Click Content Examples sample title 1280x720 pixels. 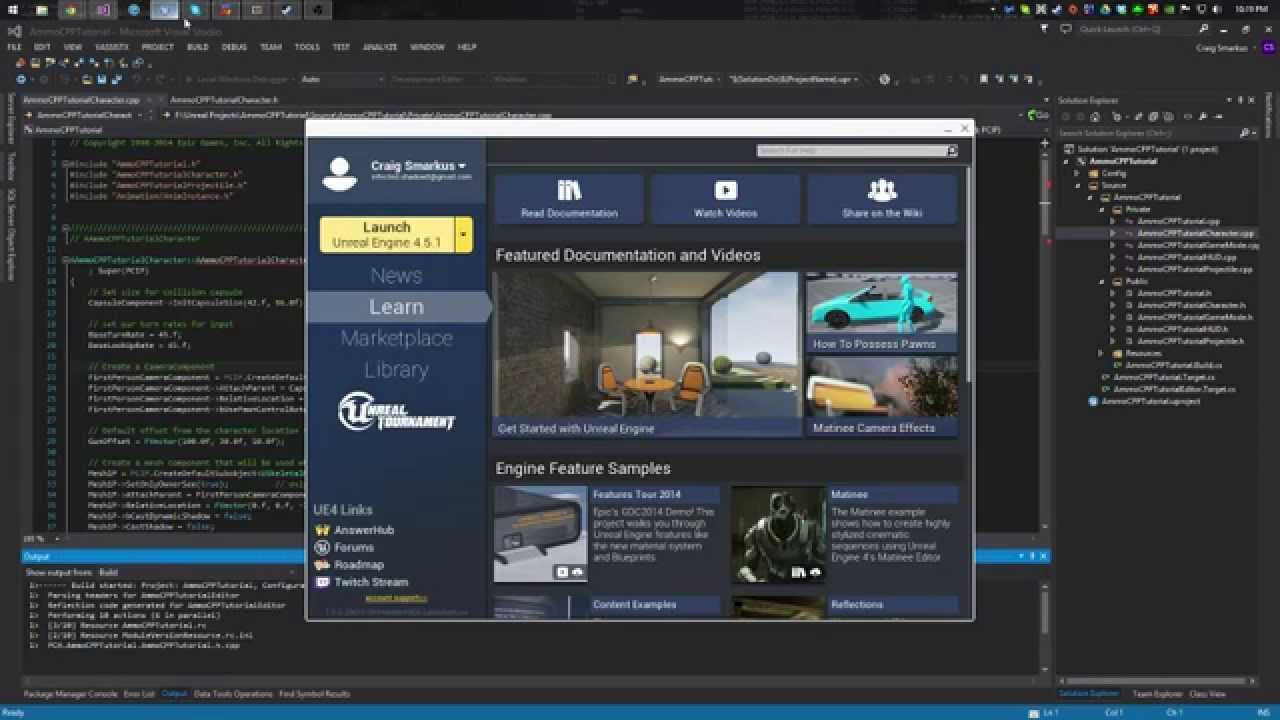tap(634, 605)
